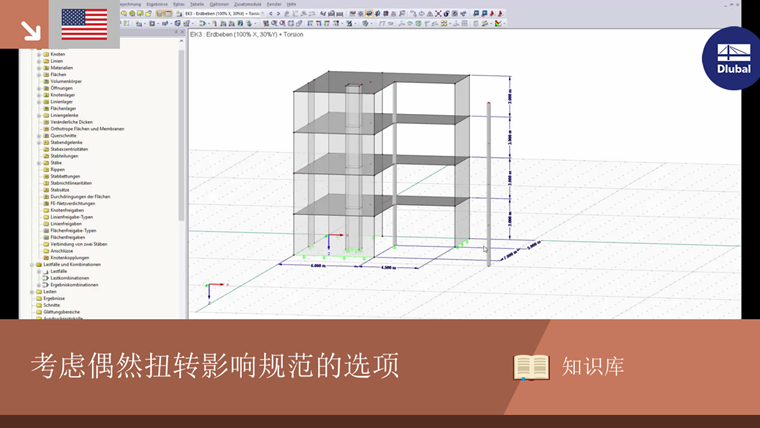
Task: Open the Hilfe menu
Action: (291, 4)
